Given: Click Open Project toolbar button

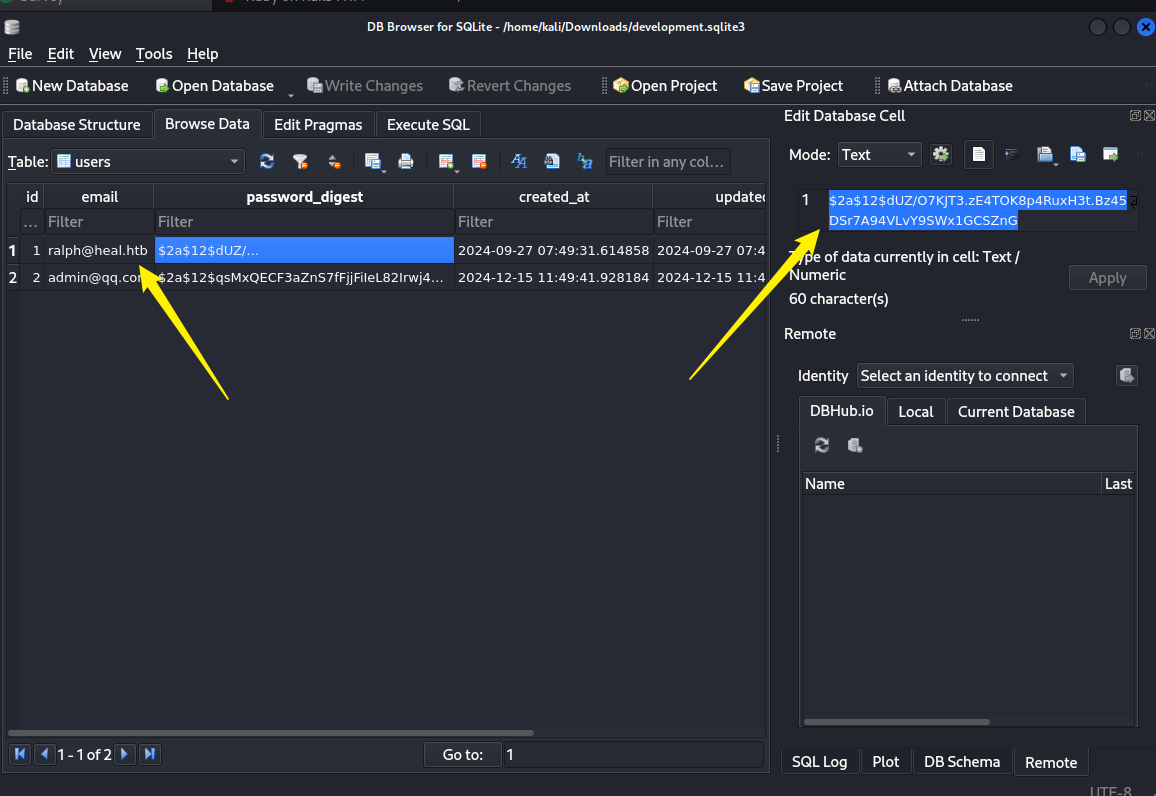Looking at the screenshot, I should point(665,85).
